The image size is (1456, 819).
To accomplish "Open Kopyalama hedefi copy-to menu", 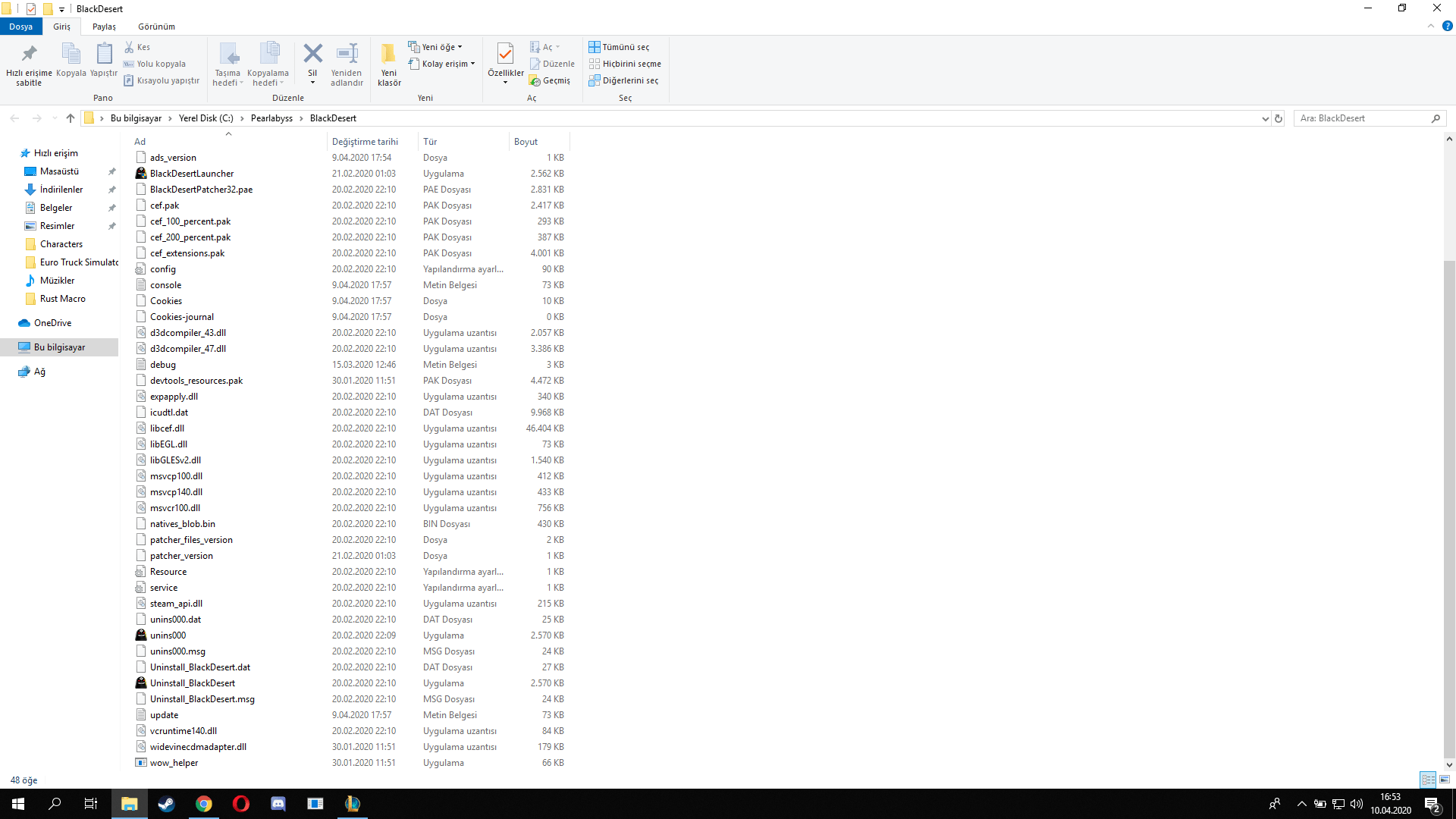I will (268, 64).
